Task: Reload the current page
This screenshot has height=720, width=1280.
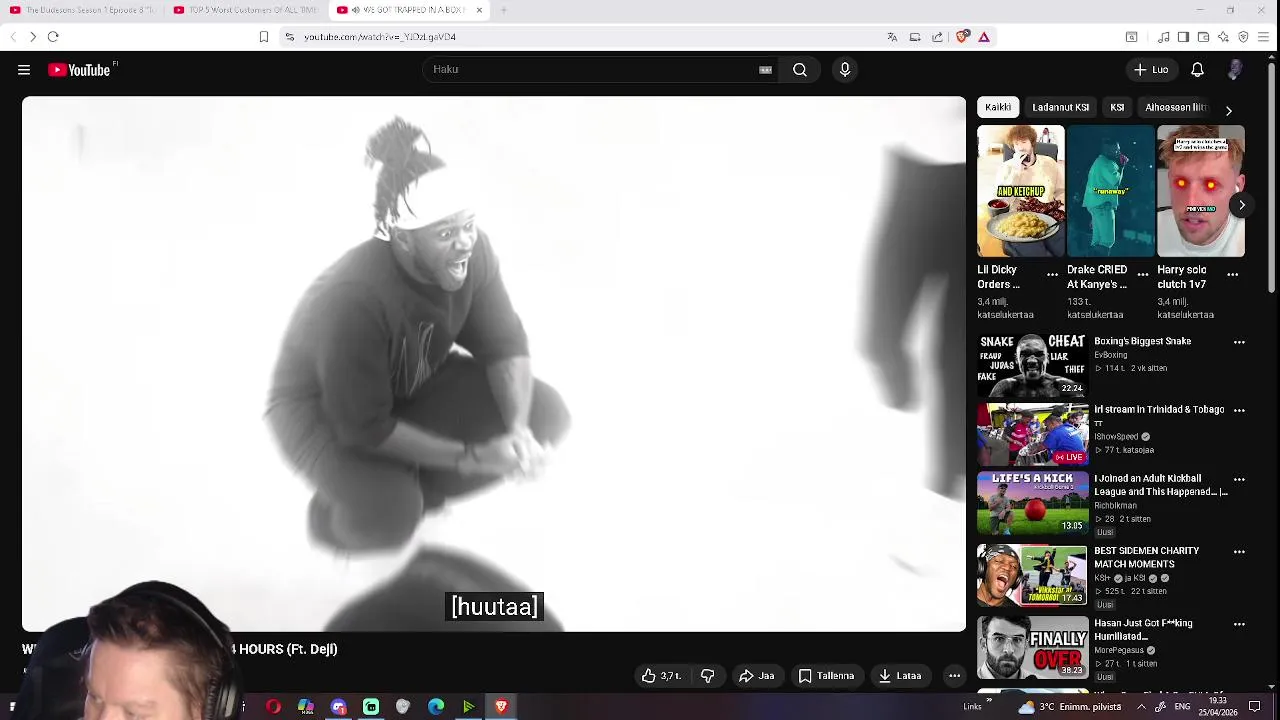Action: (x=53, y=37)
